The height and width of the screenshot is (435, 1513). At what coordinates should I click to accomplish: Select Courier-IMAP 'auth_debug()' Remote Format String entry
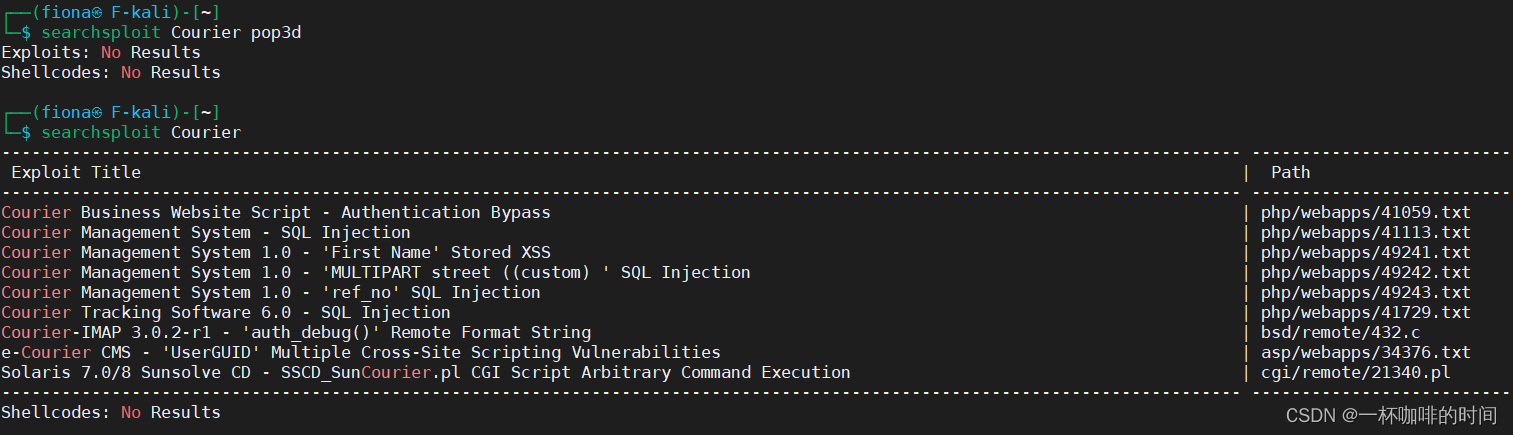coord(296,332)
